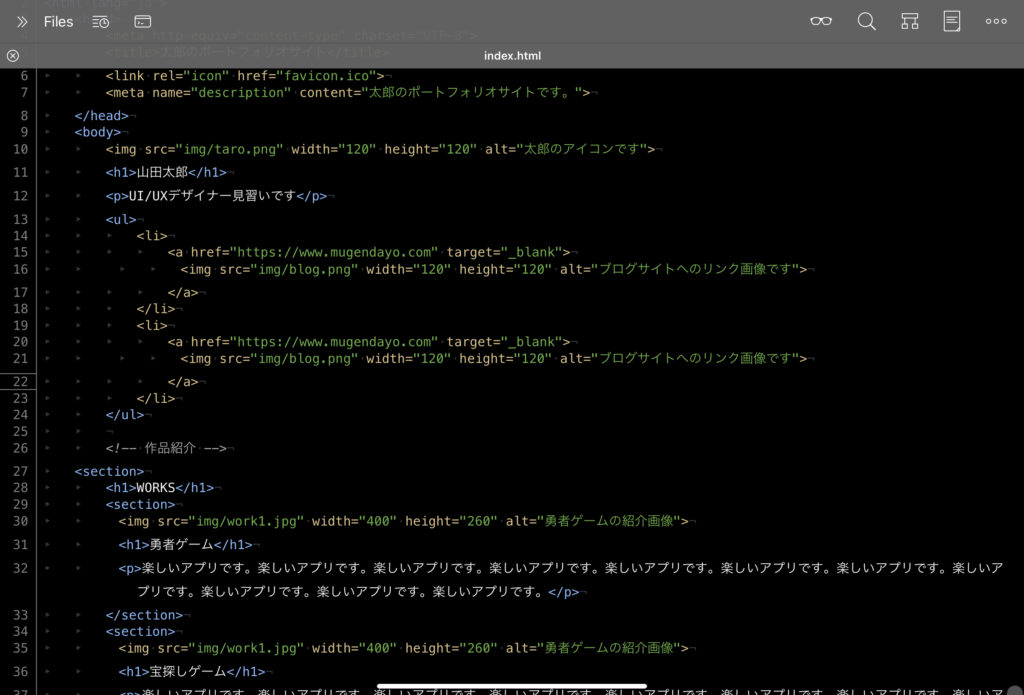Screen dimensions: 1024x695
Task: Open the Files browser
Action: [58, 21]
